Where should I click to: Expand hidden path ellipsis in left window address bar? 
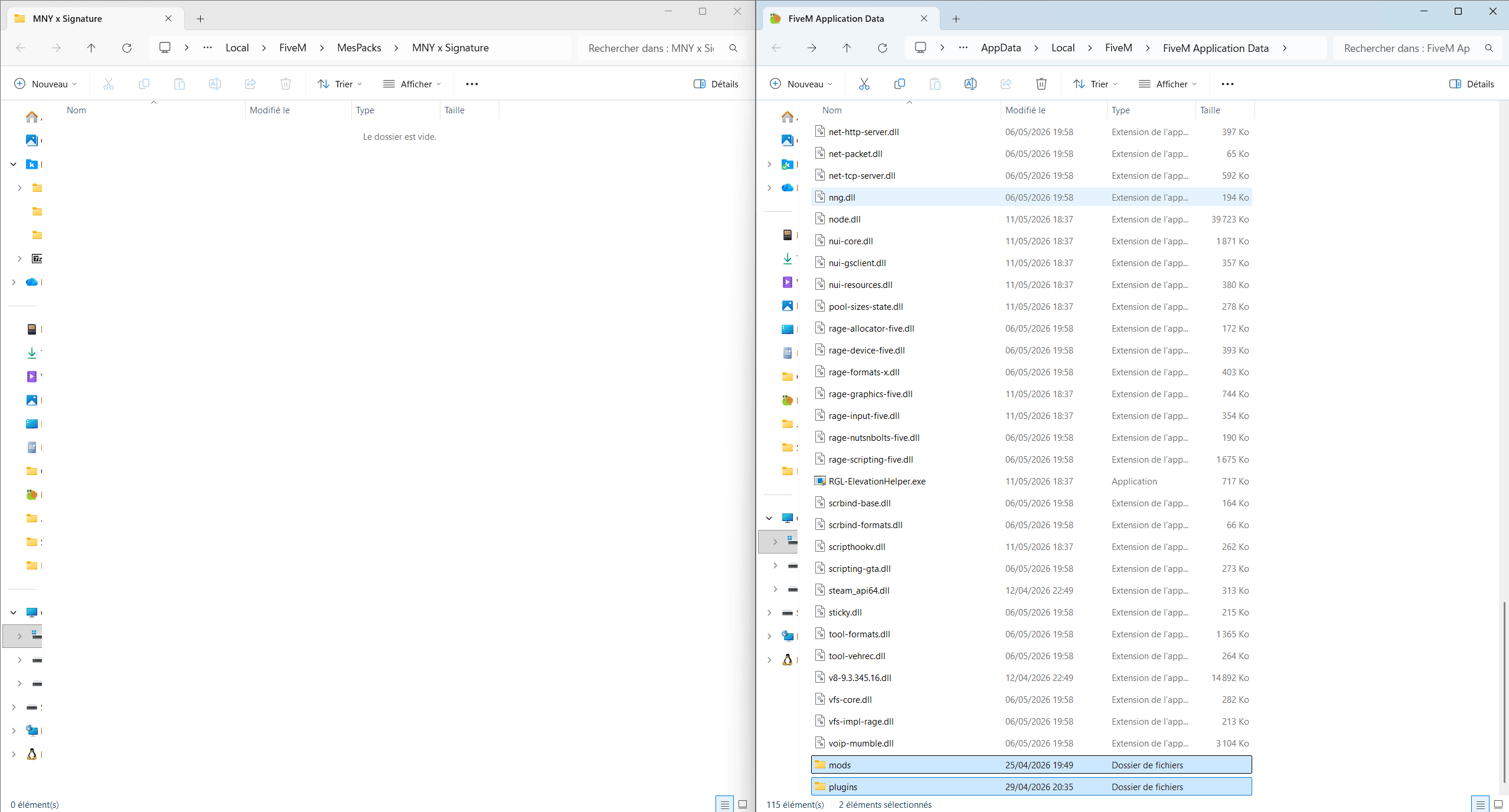[x=207, y=47]
